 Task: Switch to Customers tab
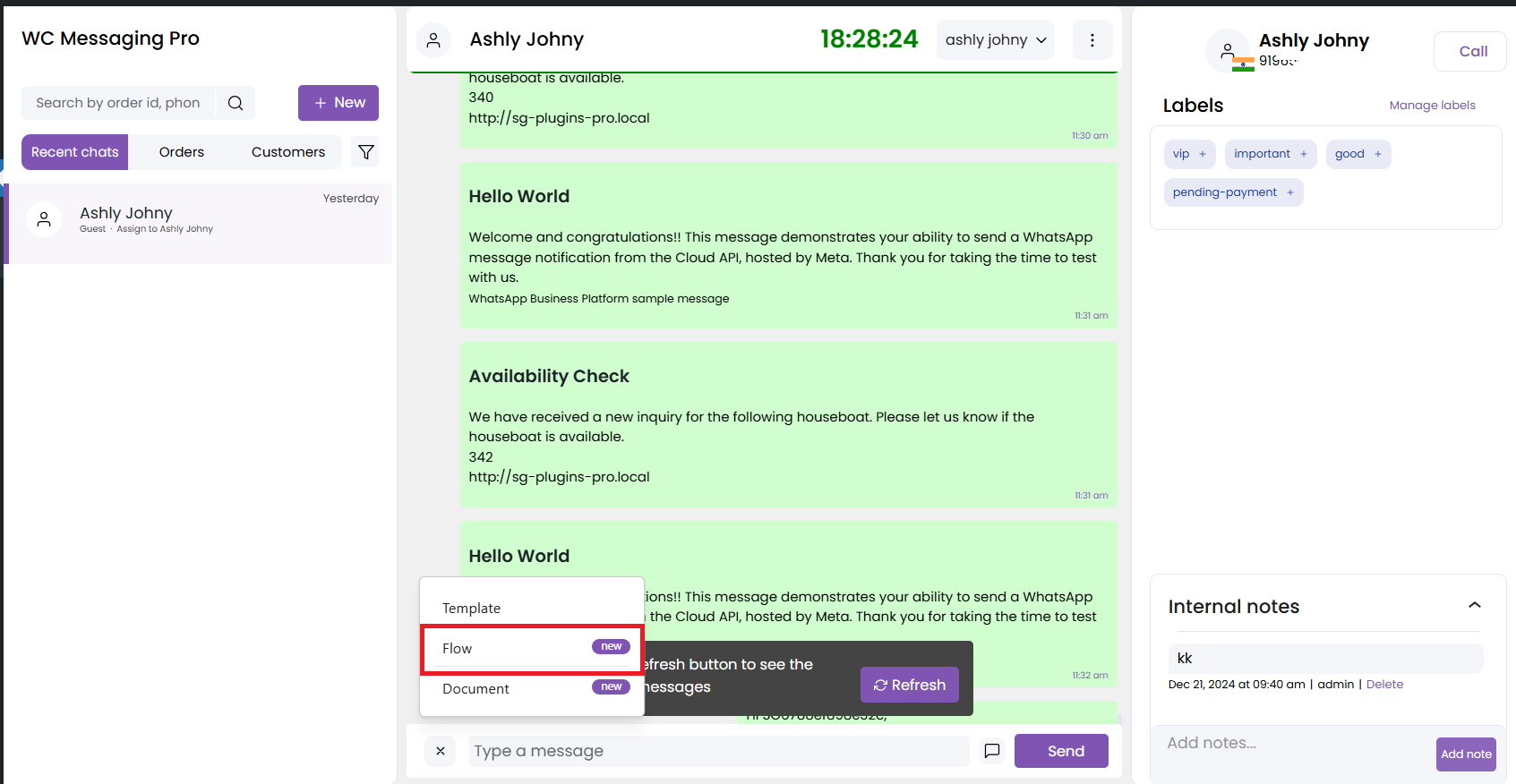pyautogui.click(x=288, y=152)
